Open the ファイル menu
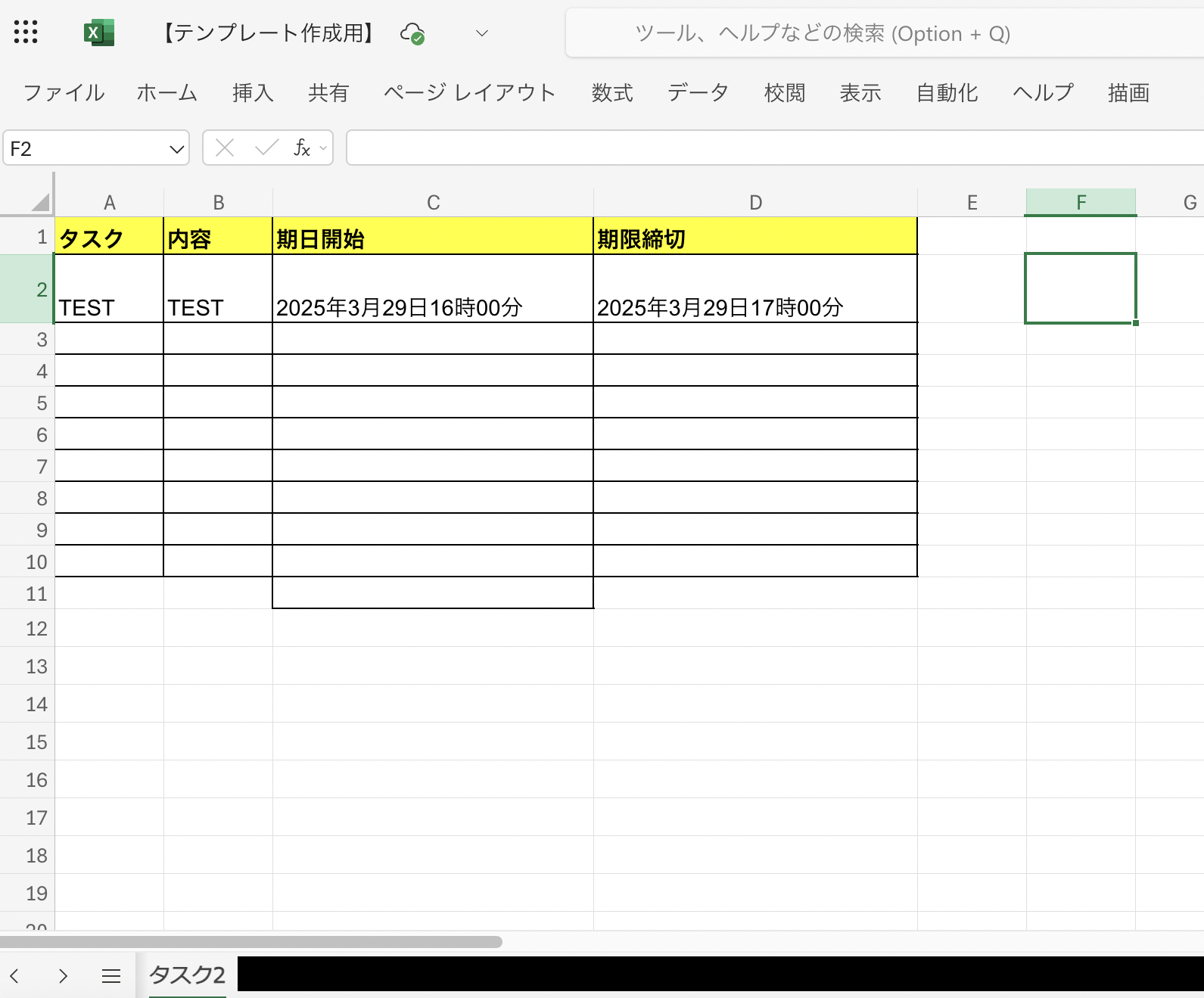The image size is (1204, 998). pos(64,93)
